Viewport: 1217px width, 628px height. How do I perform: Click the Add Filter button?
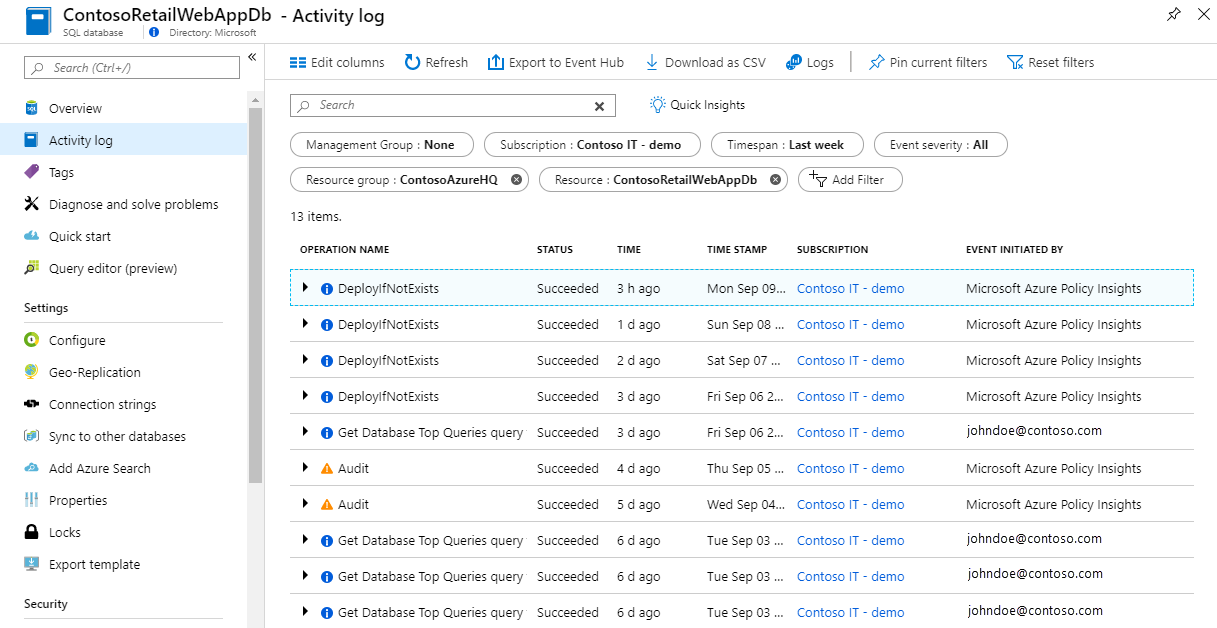(850, 180)
